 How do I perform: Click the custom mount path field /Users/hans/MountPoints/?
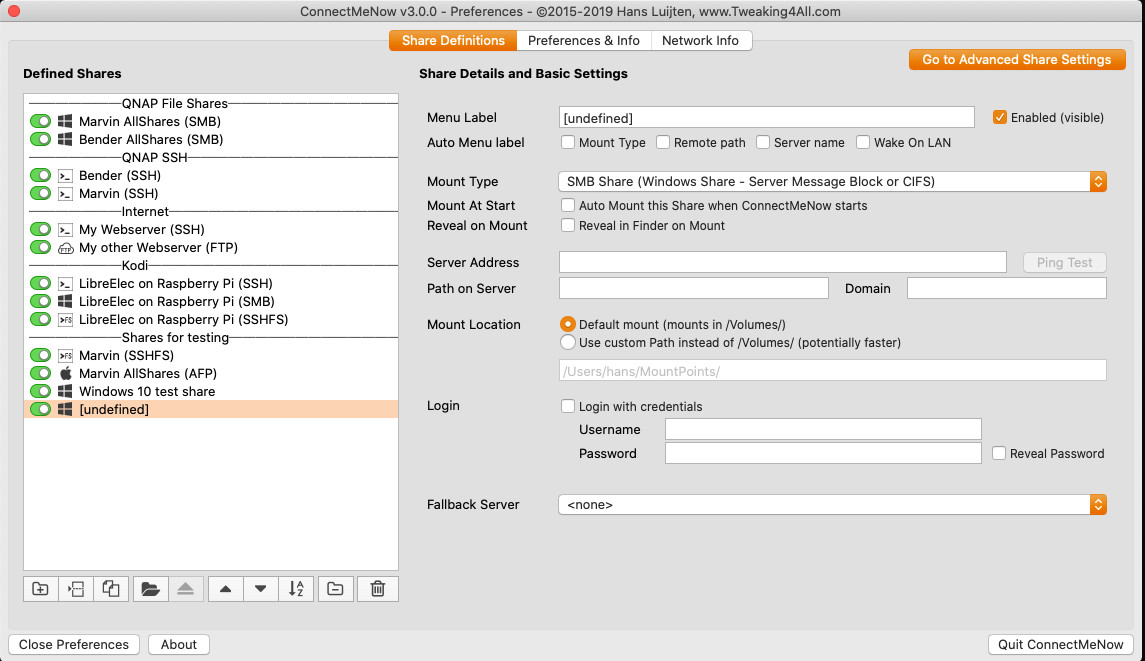click(832, 370)
